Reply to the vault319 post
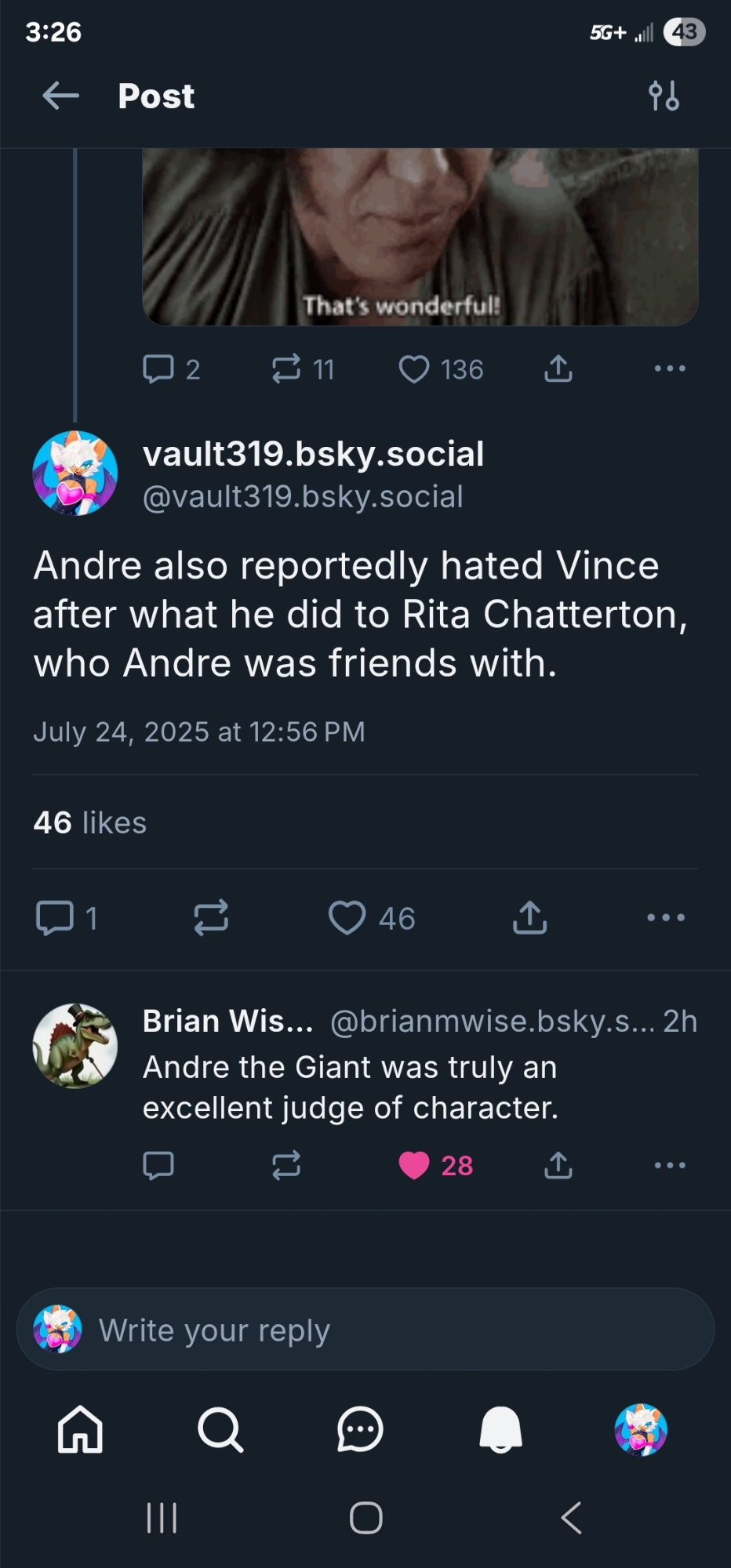 coord(55,917)
